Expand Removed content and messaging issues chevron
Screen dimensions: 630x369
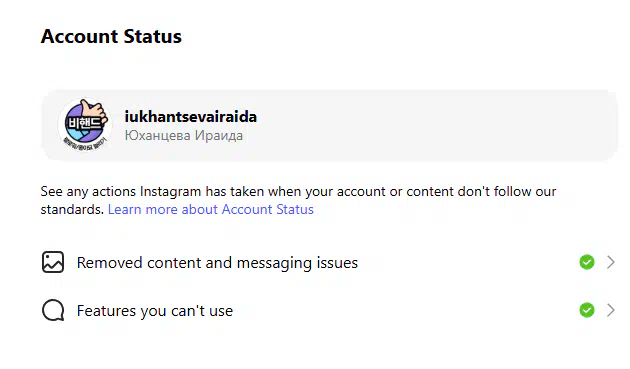(611, 262)
